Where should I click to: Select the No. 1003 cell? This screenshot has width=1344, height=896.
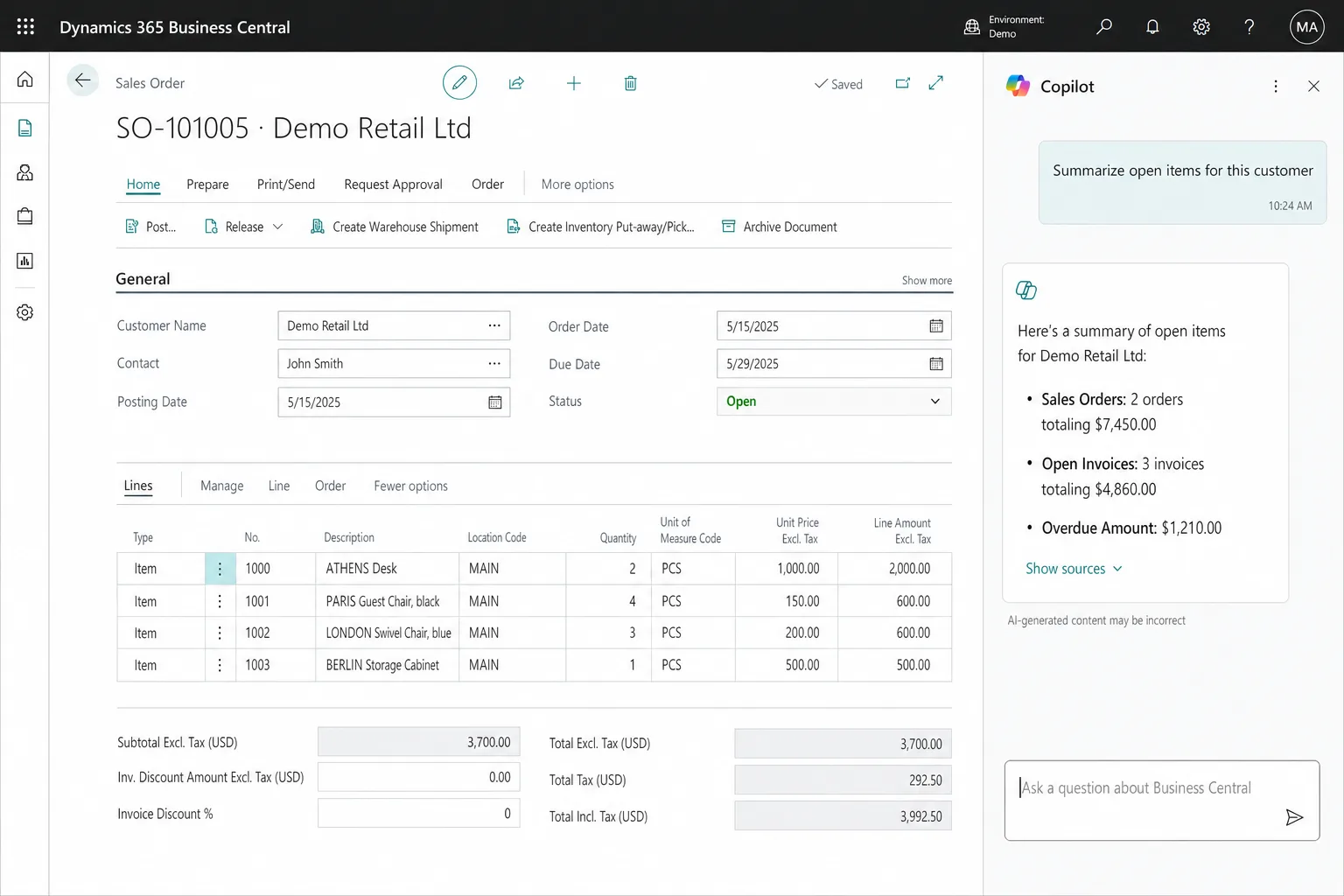[x=276, y=665]
